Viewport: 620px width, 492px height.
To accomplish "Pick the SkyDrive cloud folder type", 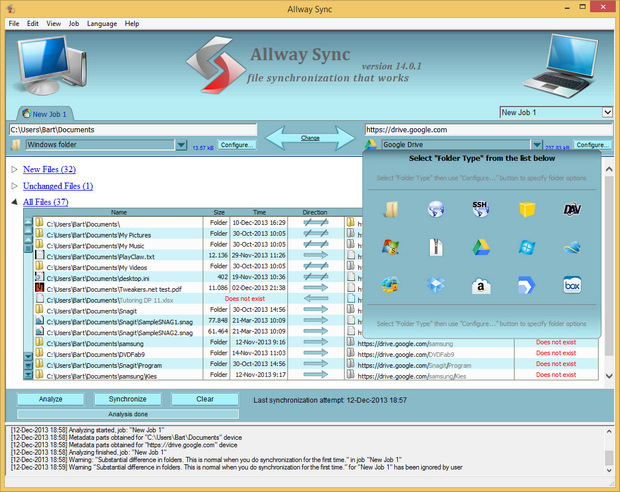I will point(572,248).
